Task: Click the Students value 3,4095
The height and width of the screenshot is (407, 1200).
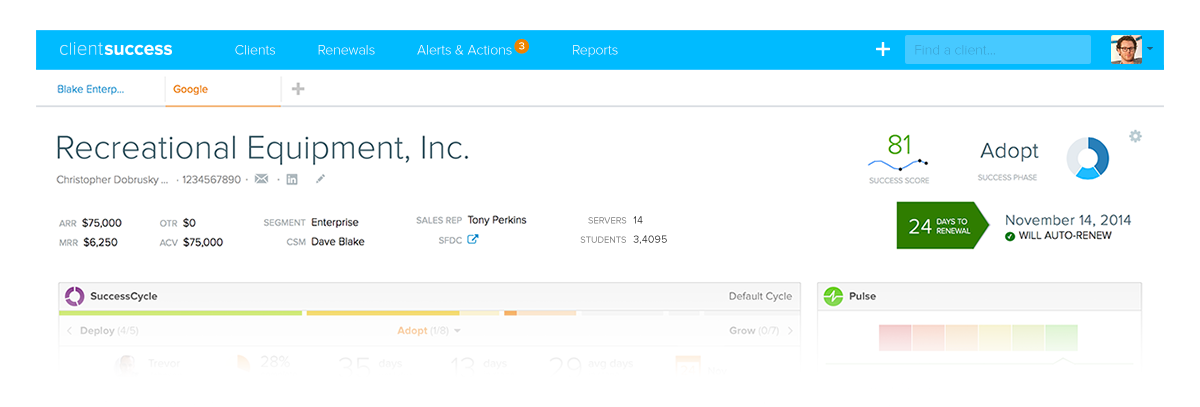Action: tap(650, 240)
